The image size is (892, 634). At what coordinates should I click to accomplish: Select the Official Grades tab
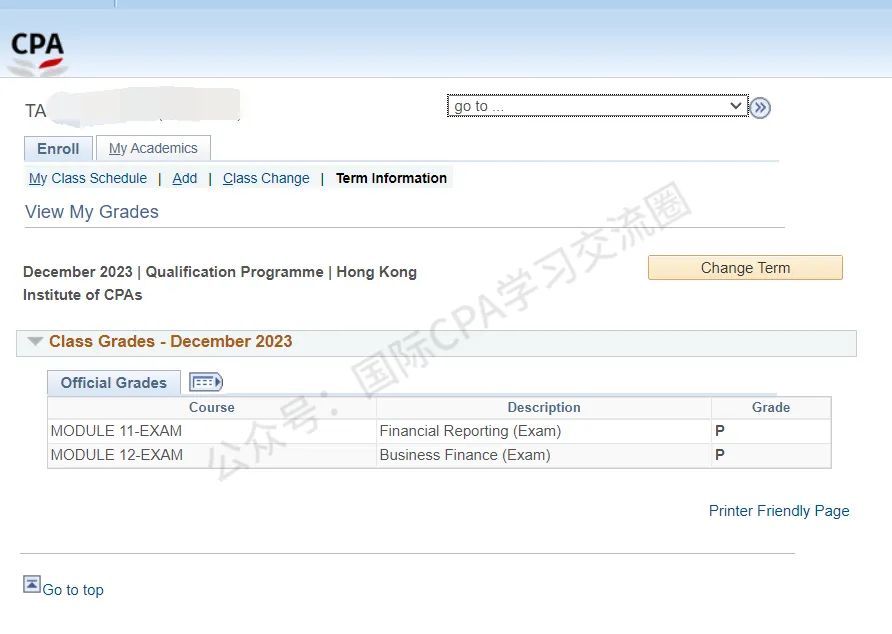click(x=114, y=382)
